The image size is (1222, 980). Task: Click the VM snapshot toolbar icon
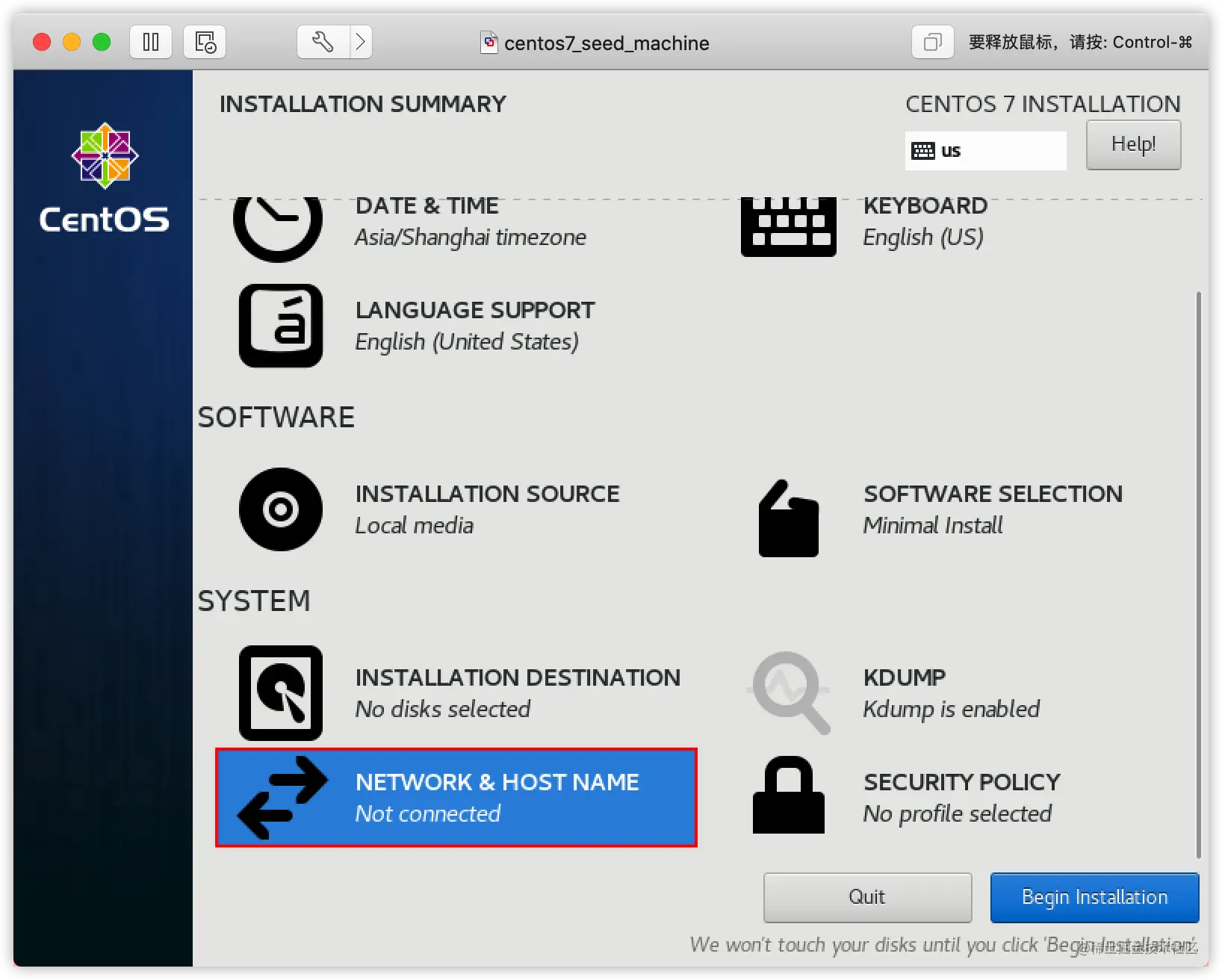205,42
